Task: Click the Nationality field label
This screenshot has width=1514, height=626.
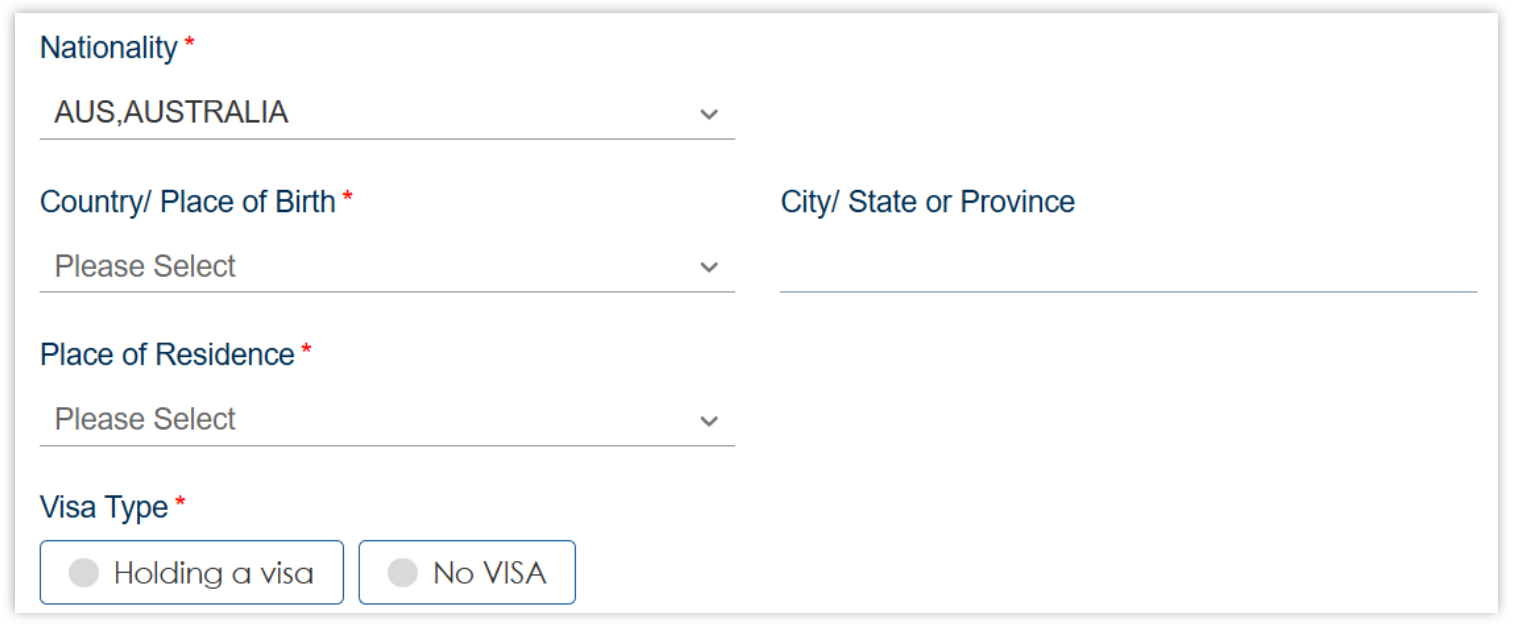Action: pyautogui.click(x=108, y=48)
